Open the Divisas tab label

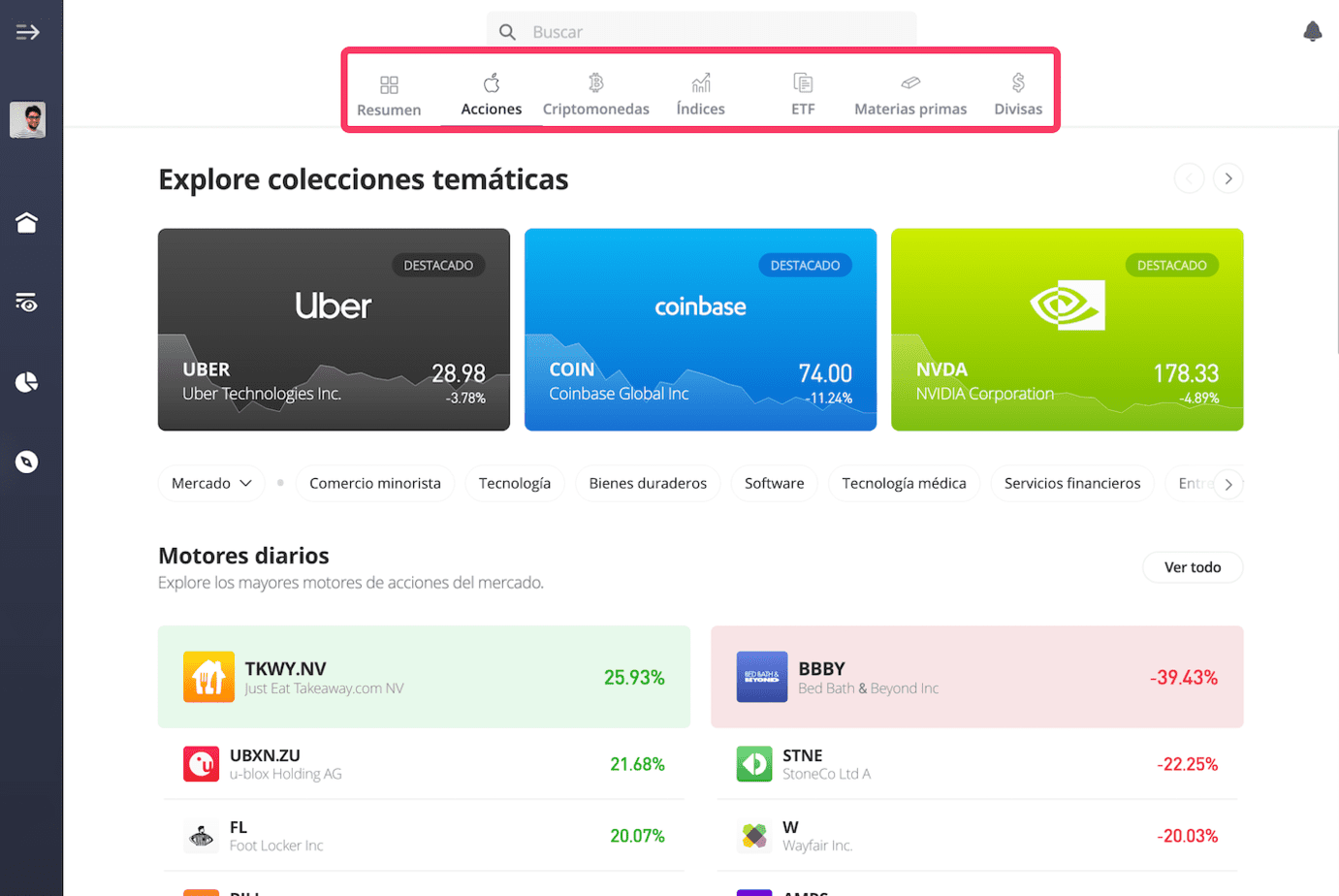click(1018, 109)
